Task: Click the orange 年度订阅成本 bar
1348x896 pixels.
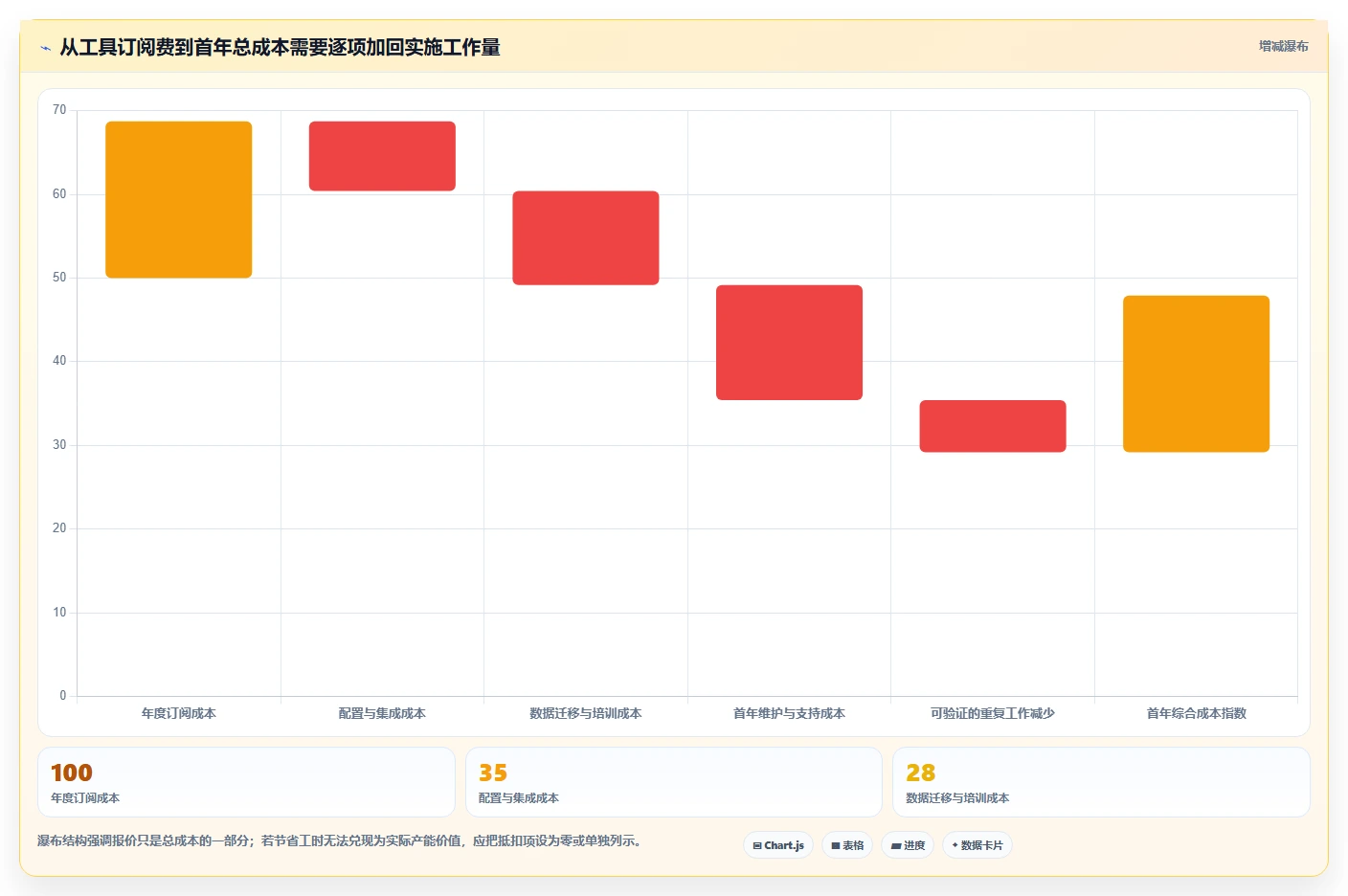Action: point(179,200)
